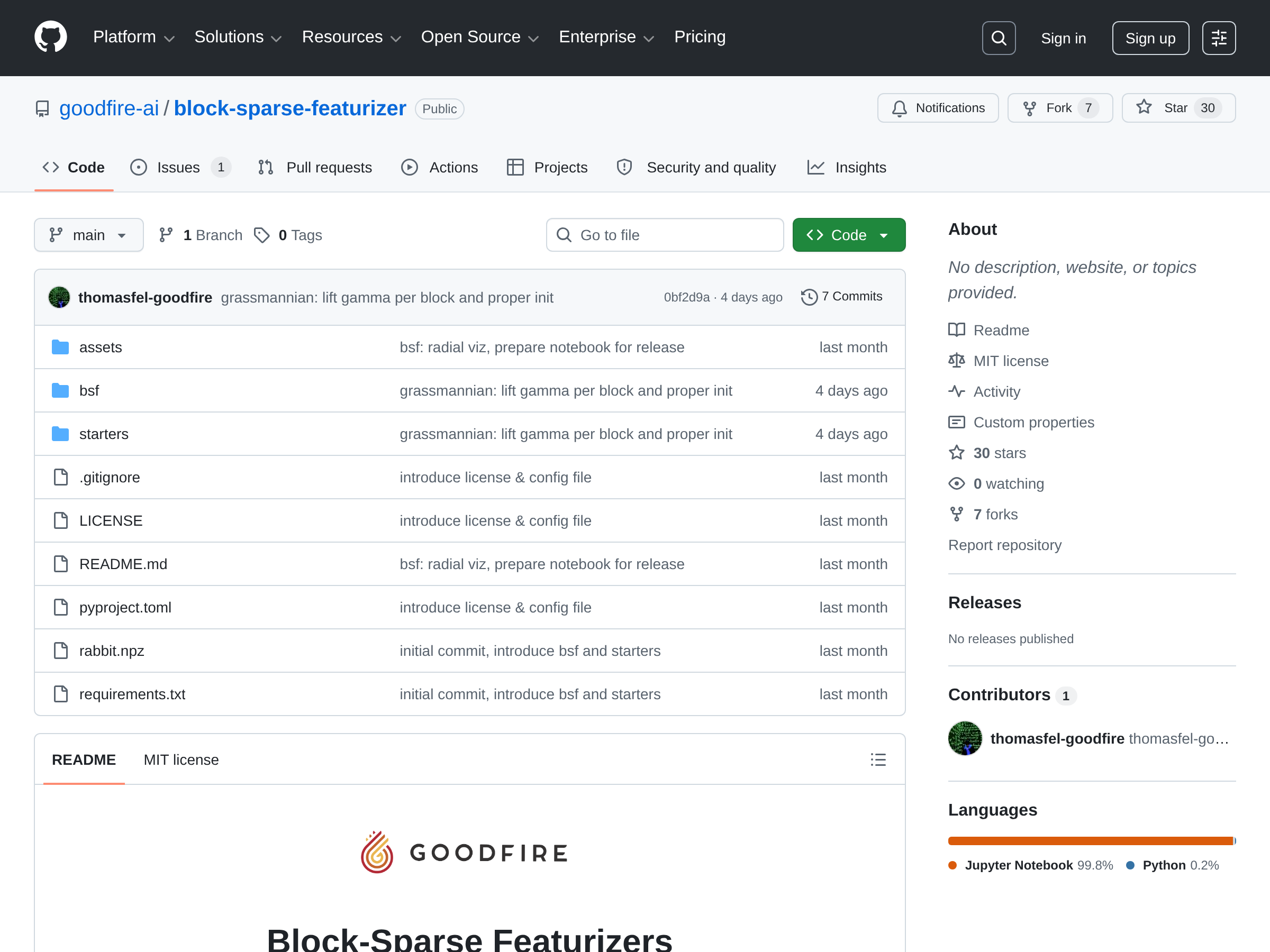Click the block-sparse-featurizer repository name
The height and width of the screenshot is (952, 1270).
(290, 108)
